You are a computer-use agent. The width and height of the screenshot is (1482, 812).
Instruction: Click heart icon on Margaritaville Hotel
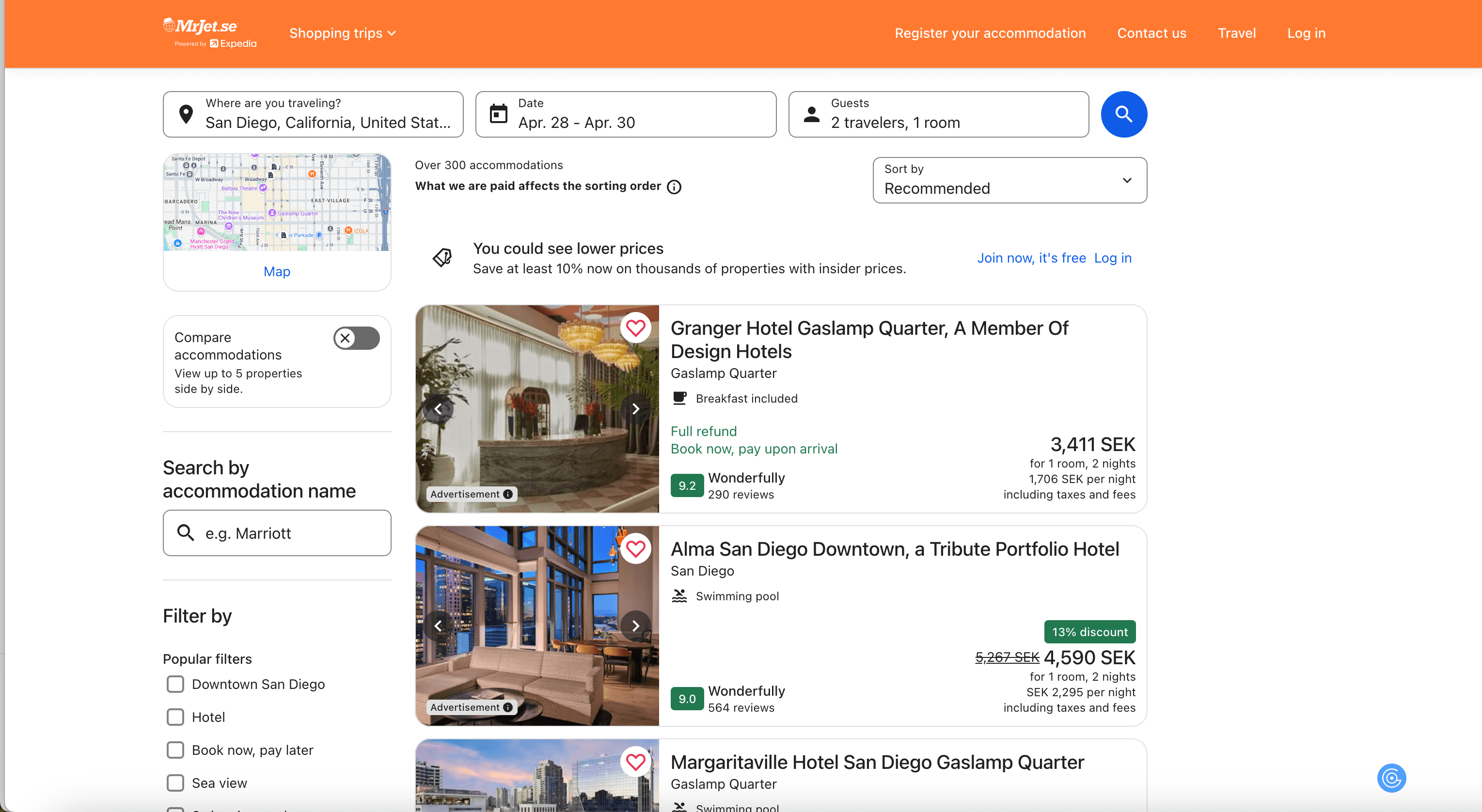635,762
